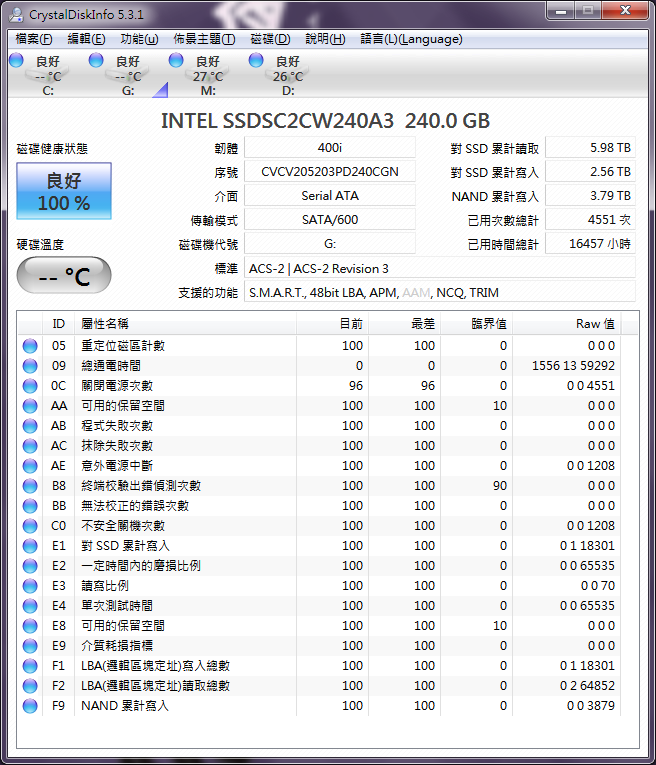This screenshot has width=656, height=765.
Task: Open the 說明(H) menu
Action: (x=325, y=39)
